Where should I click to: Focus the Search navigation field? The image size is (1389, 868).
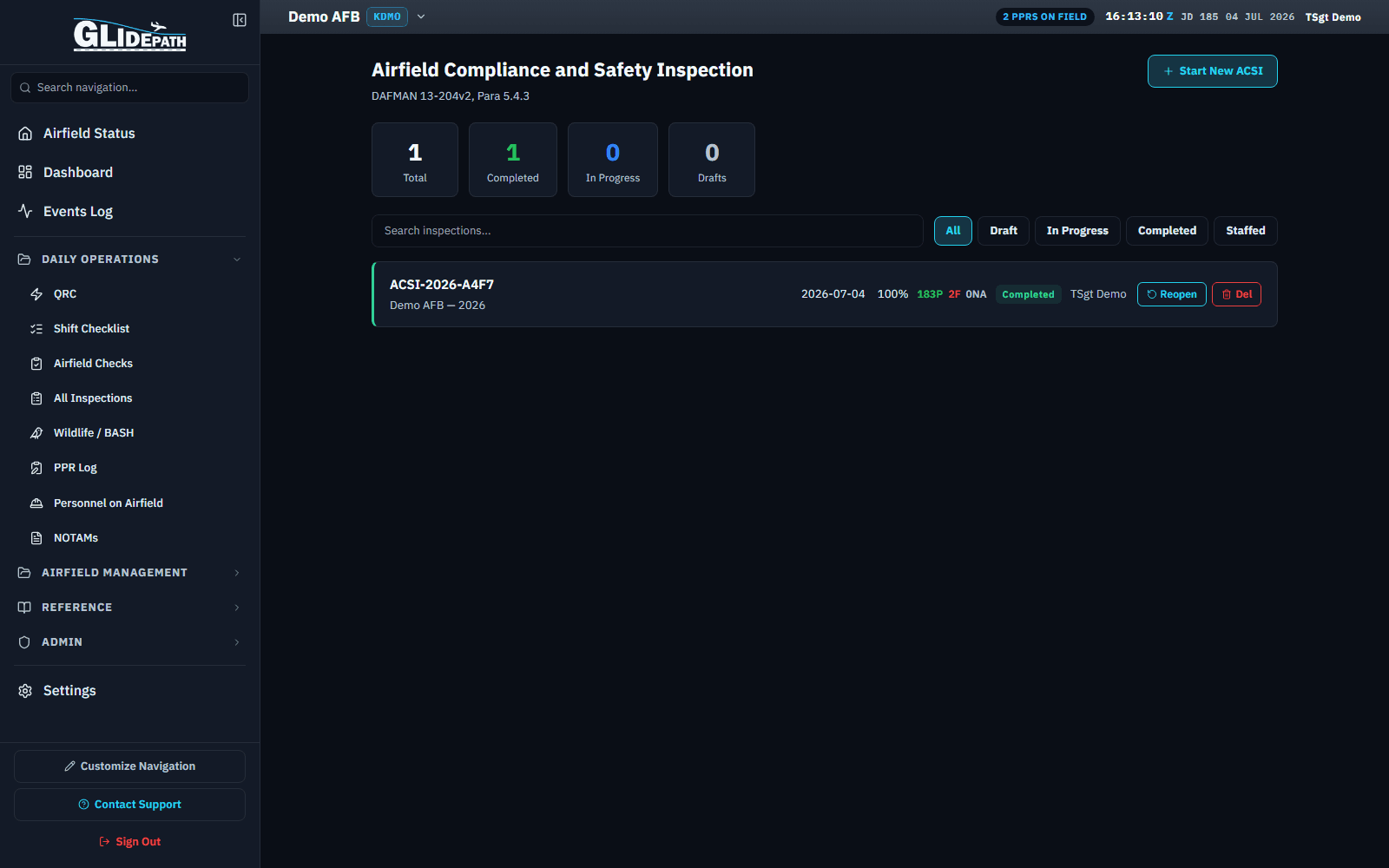pos(129,88)
